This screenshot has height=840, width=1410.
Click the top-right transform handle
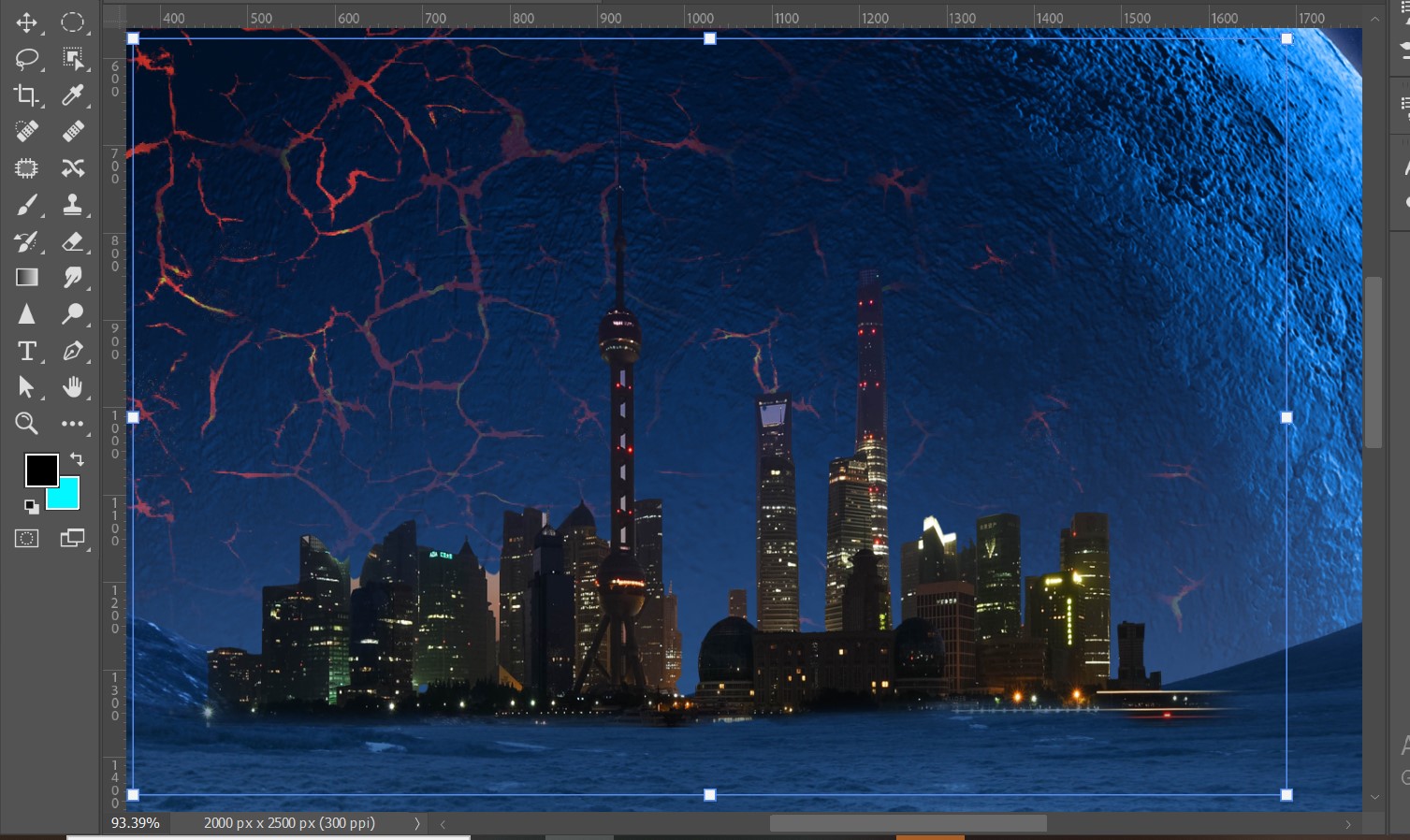[1286, 38]
